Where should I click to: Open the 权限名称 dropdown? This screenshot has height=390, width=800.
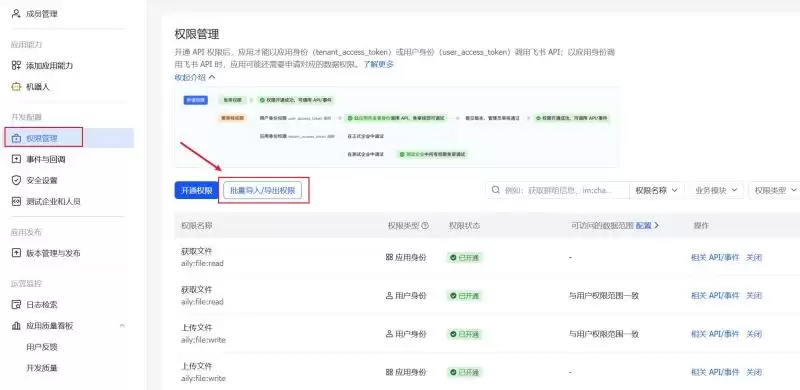656,190
